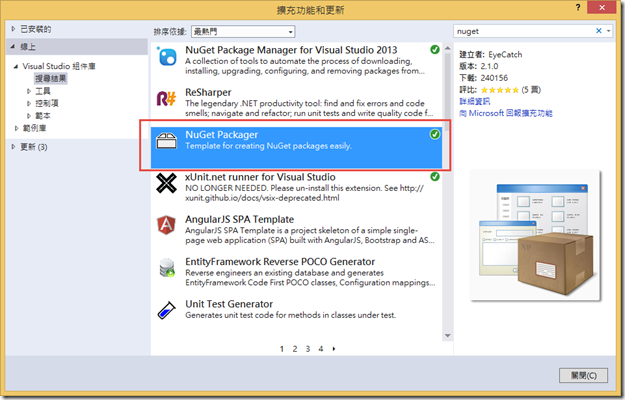This screenshot has width=625, height=400.
Task: Click the EntityFramework Reverse POCO Generator icon
Action: coord(167,267)
